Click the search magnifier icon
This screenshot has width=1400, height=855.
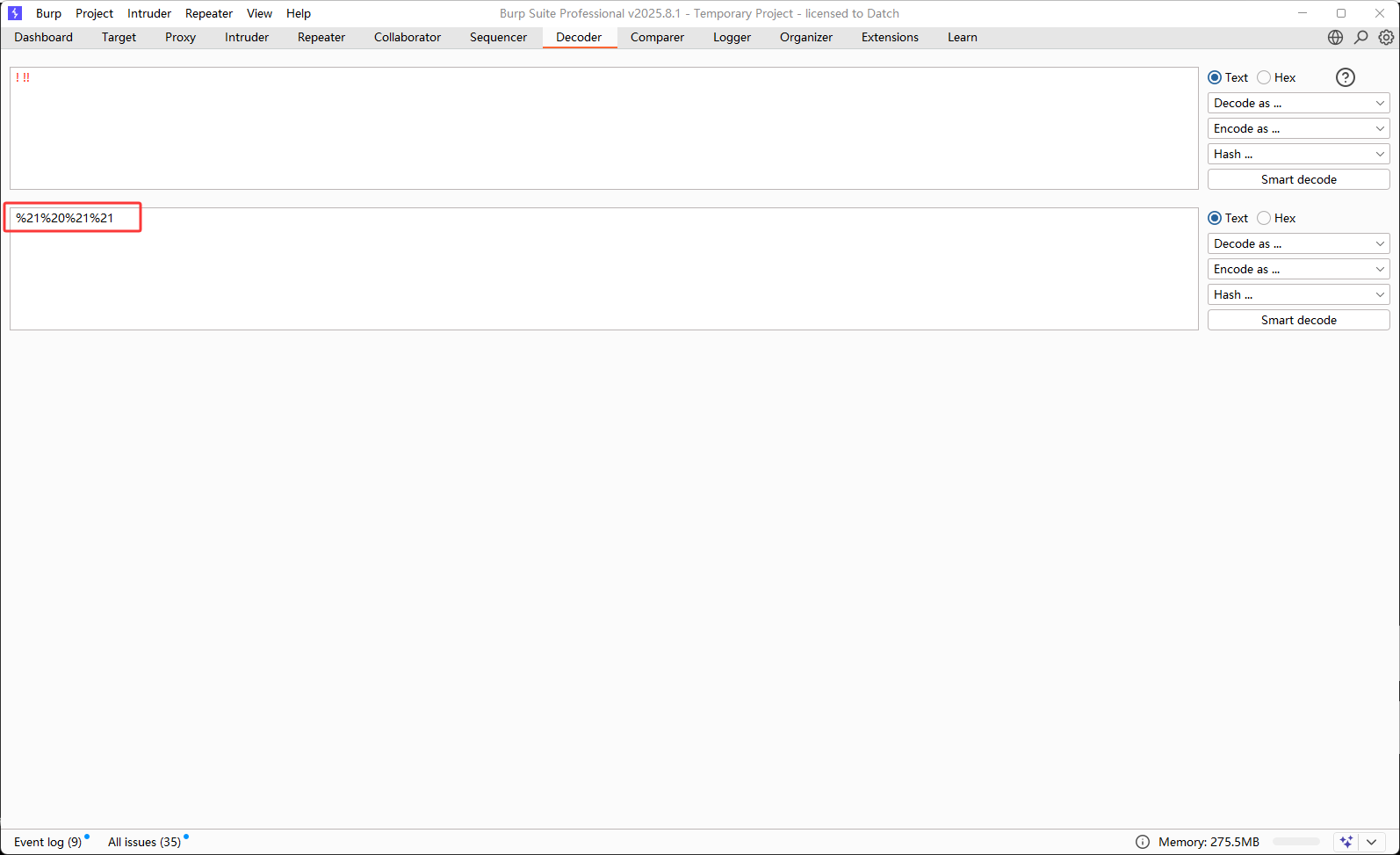pyautogui.click(x=1360, y=37)
